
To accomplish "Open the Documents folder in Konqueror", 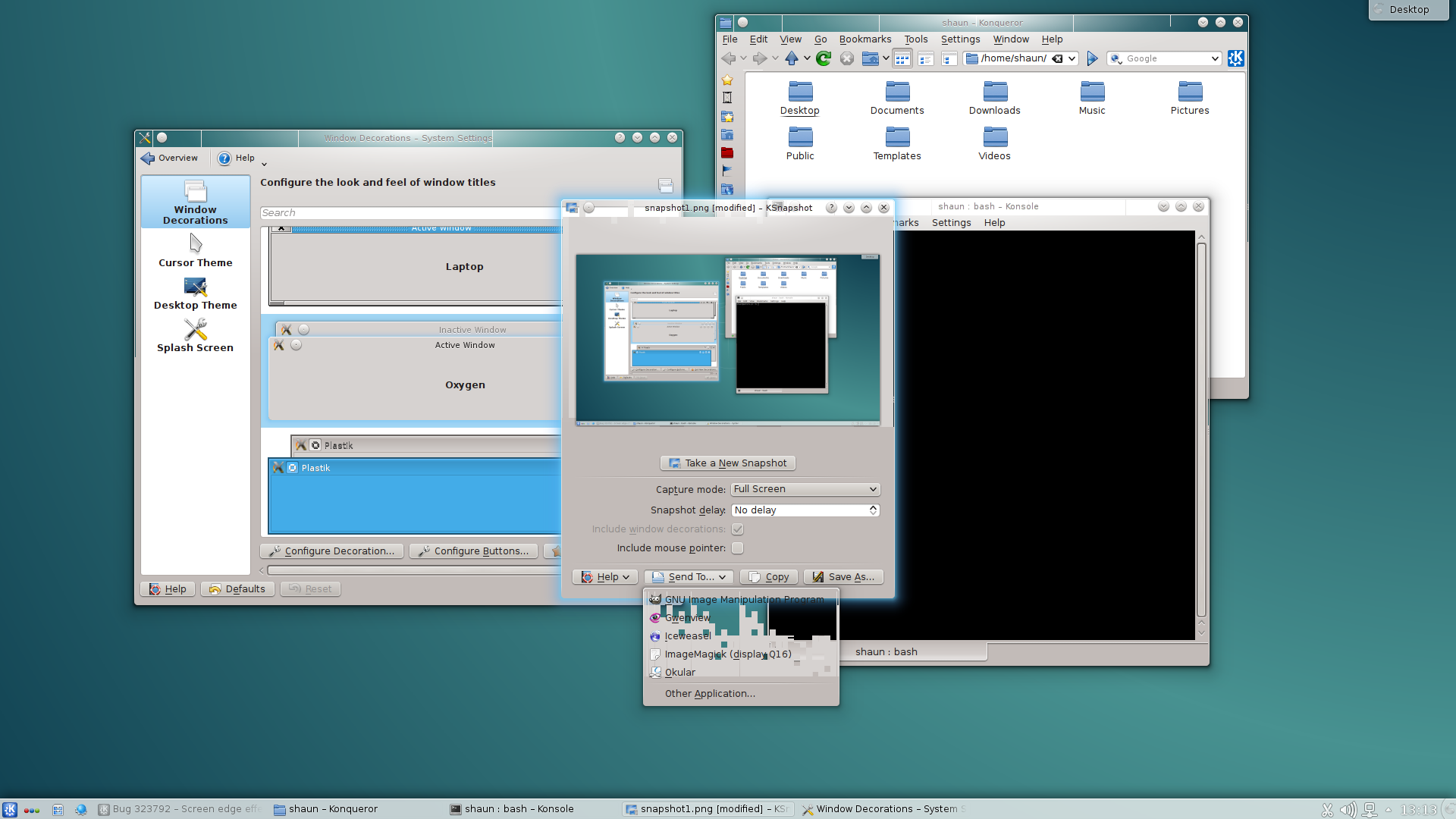I will point(897,99).
